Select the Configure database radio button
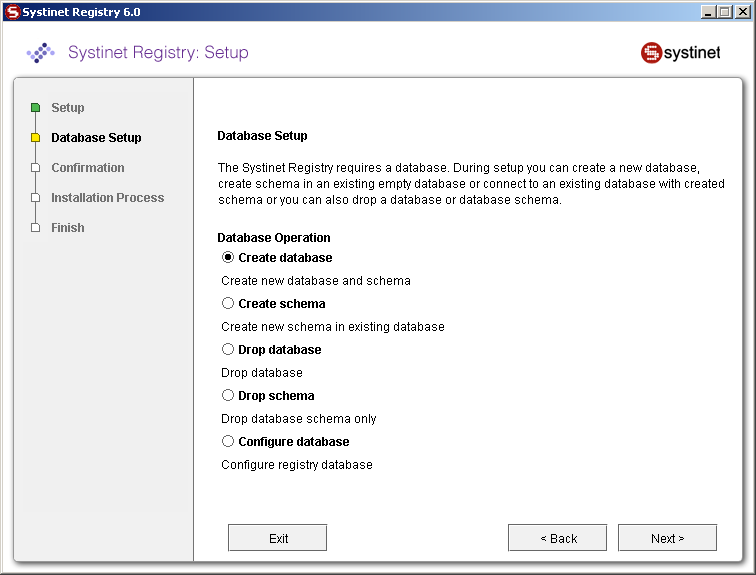Viewport: 756px width, 575px height. (228, 441)
